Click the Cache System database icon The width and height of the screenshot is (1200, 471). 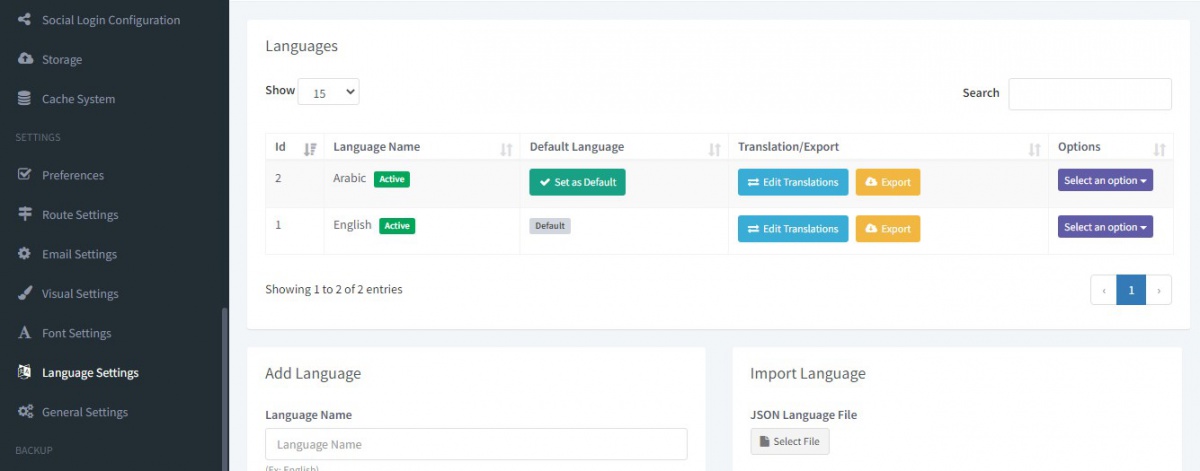pos(25,99)
